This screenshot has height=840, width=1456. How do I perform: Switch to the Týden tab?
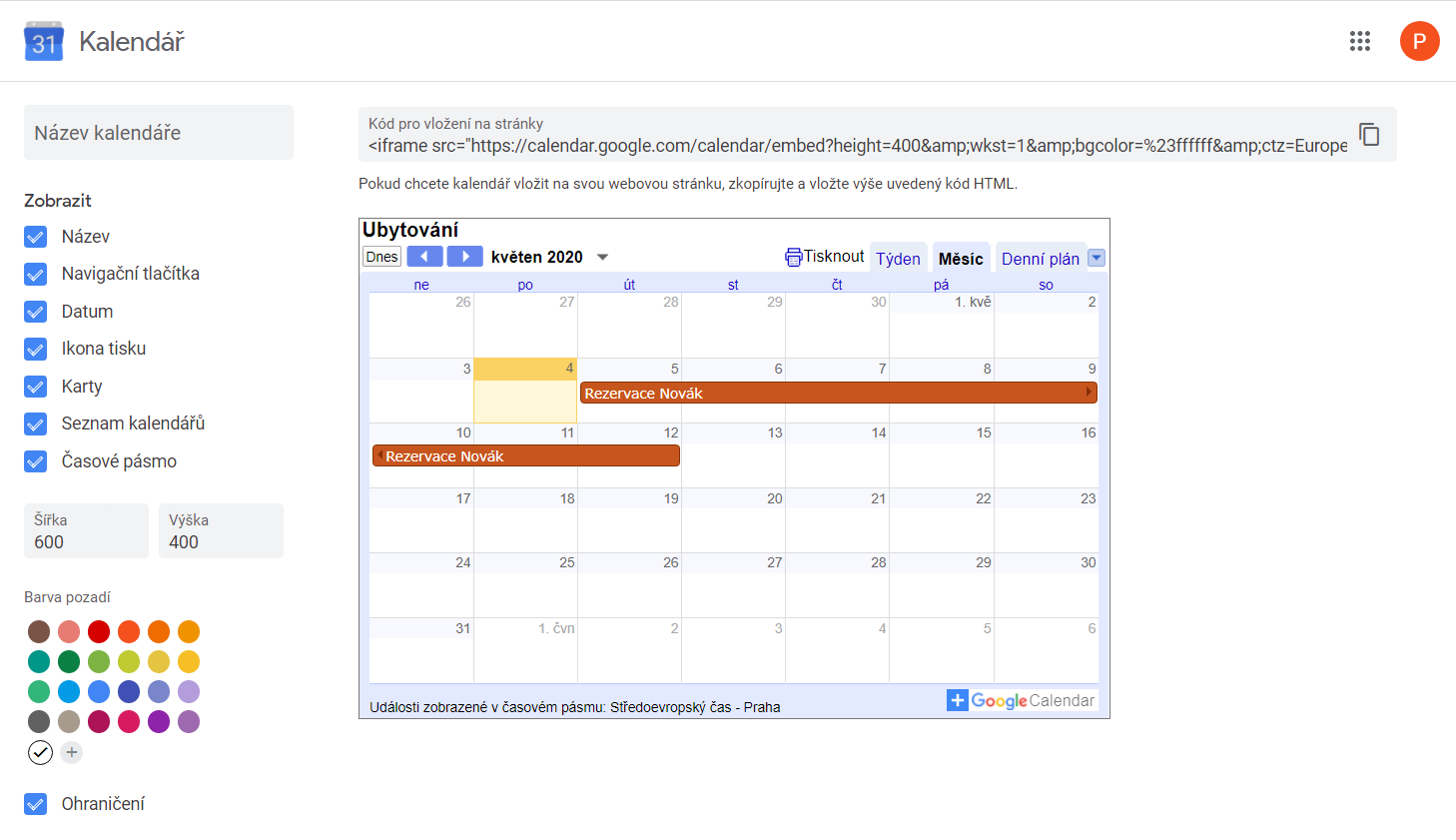tap(898, 259)
